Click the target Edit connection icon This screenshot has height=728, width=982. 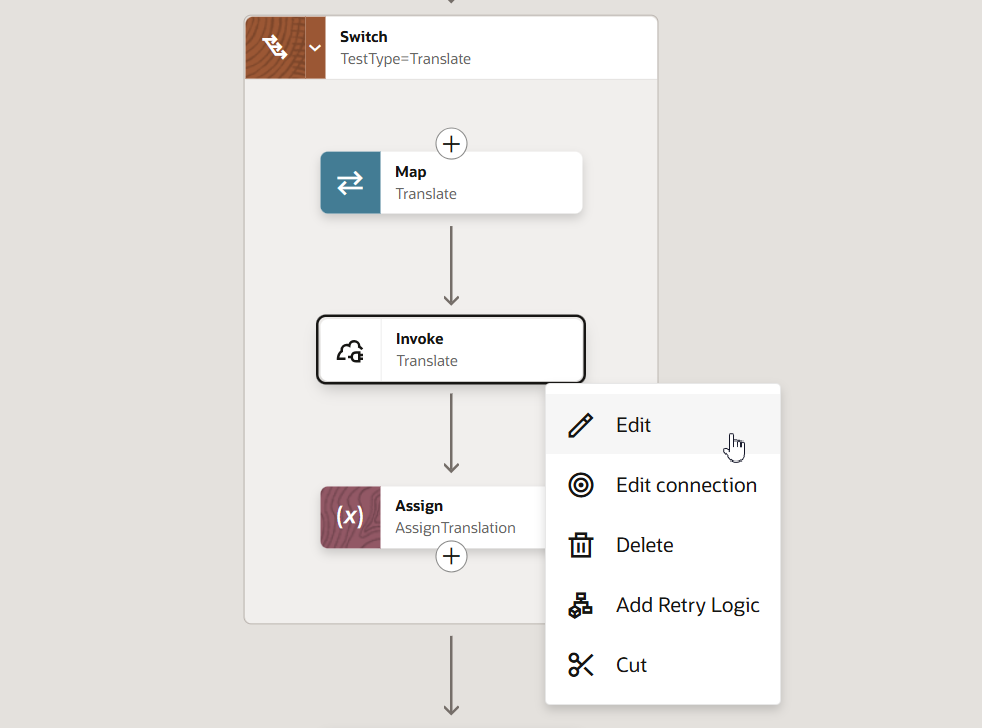[581, 485]
